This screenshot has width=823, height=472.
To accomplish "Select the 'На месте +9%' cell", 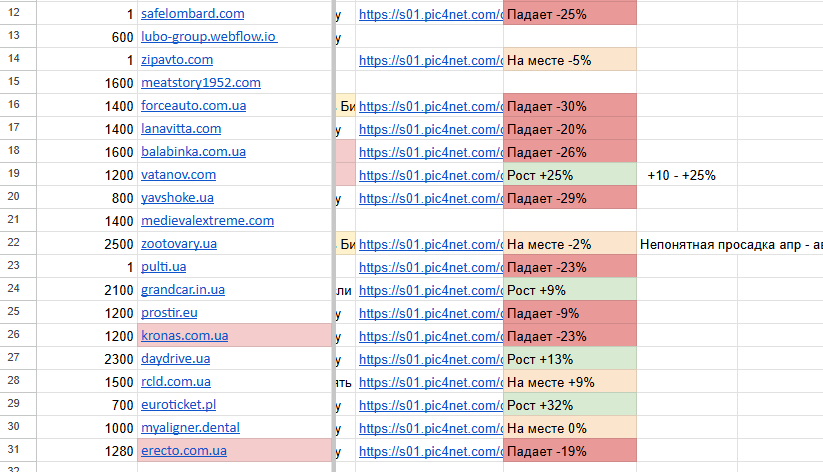I will click(569, 382).
